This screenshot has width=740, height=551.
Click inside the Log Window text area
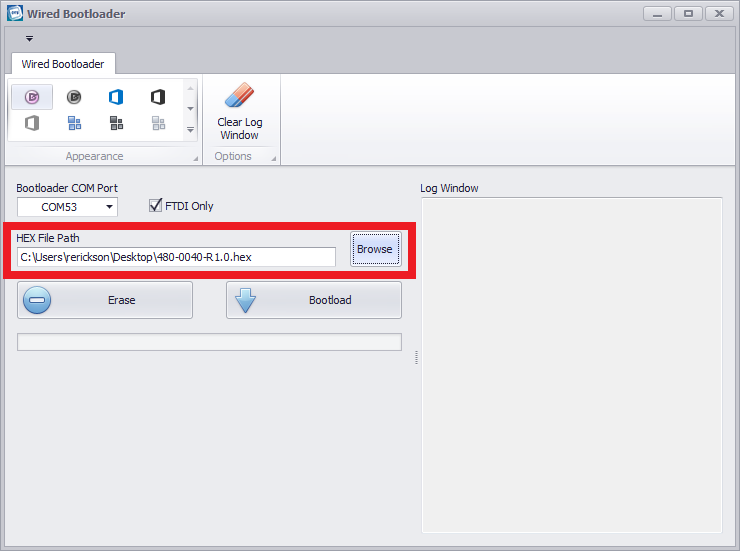[572, 365]
